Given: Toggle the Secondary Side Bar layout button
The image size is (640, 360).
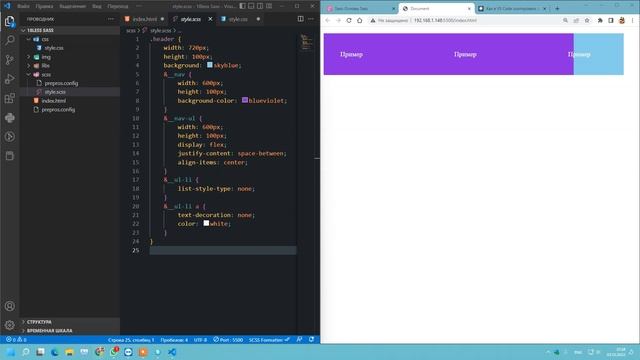Looking at the screenshot, I should pos(260,6).
